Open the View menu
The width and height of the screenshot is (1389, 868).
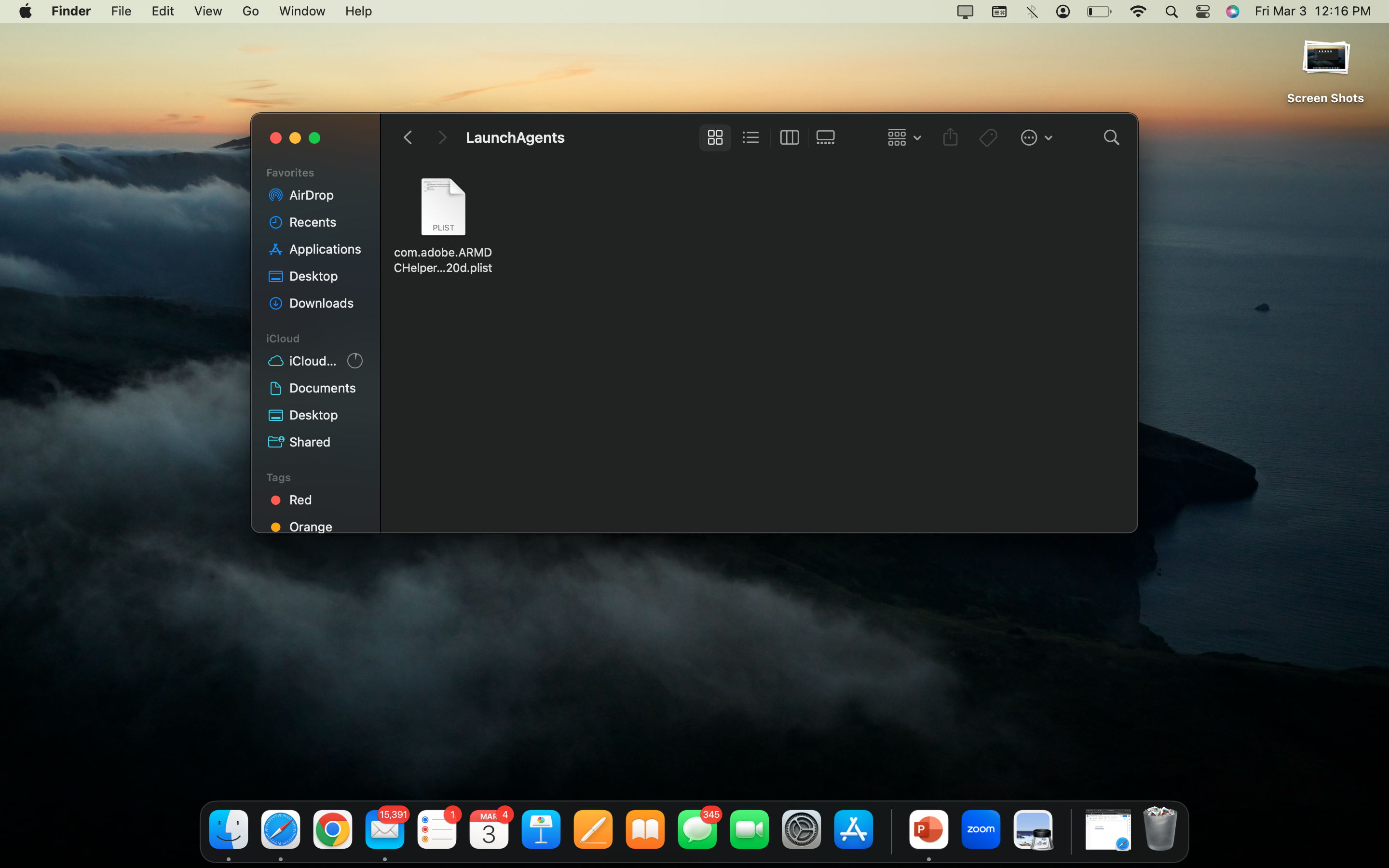click(x=208, y=12)
